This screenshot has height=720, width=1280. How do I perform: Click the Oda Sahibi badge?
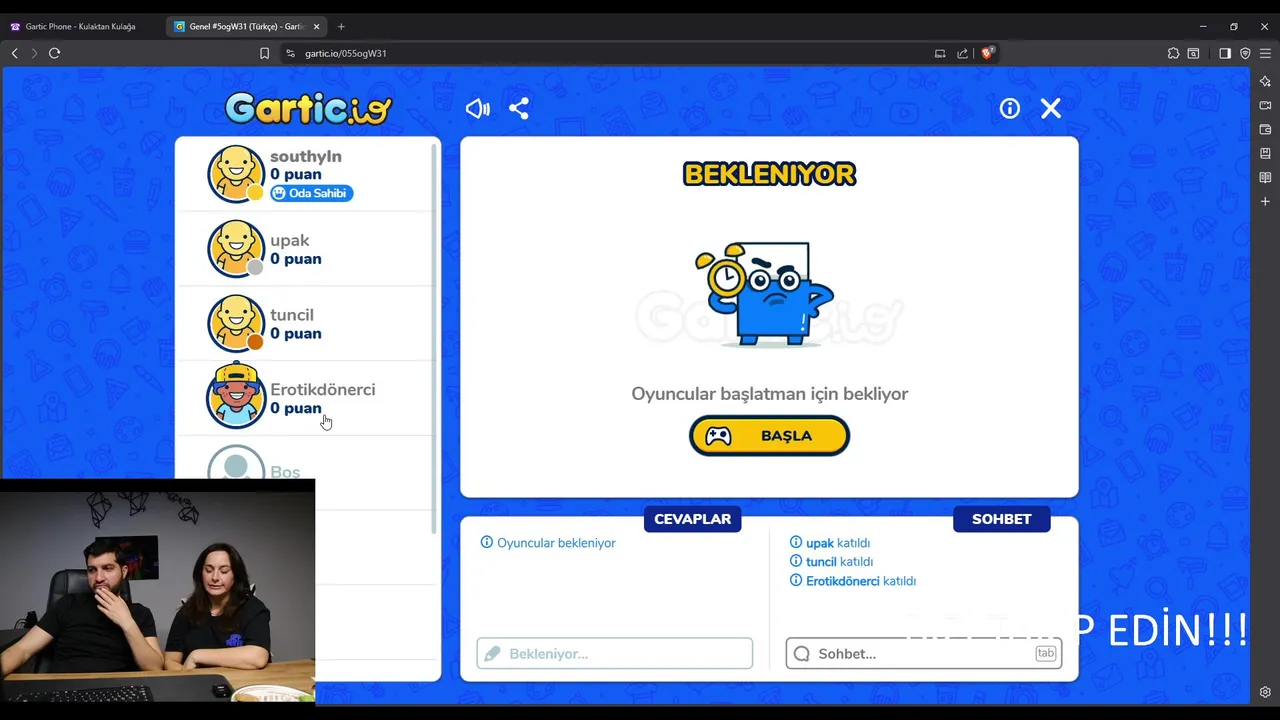[x=312, y=193]
